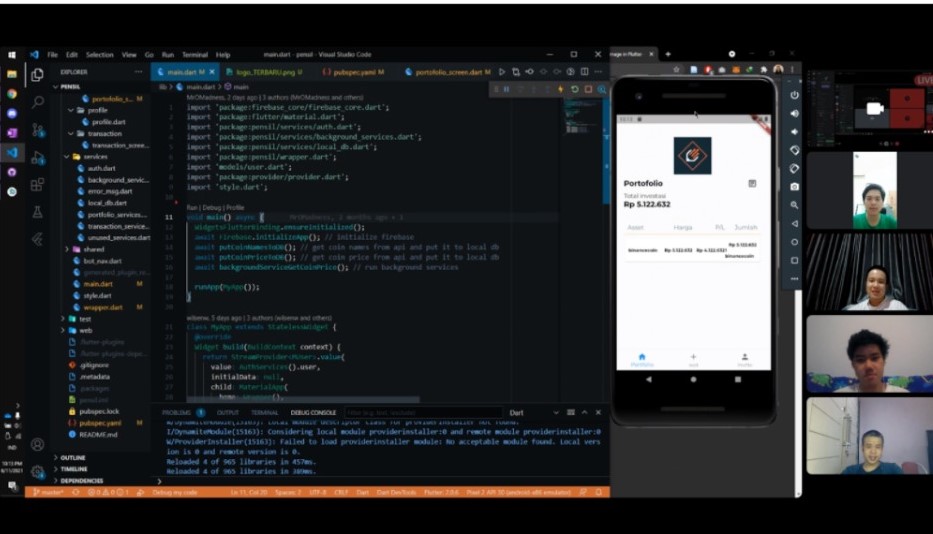Image resolution: width=933 pixels, height=534 pixels.
Task: Expand the shared folder
Action: (67, 249)
